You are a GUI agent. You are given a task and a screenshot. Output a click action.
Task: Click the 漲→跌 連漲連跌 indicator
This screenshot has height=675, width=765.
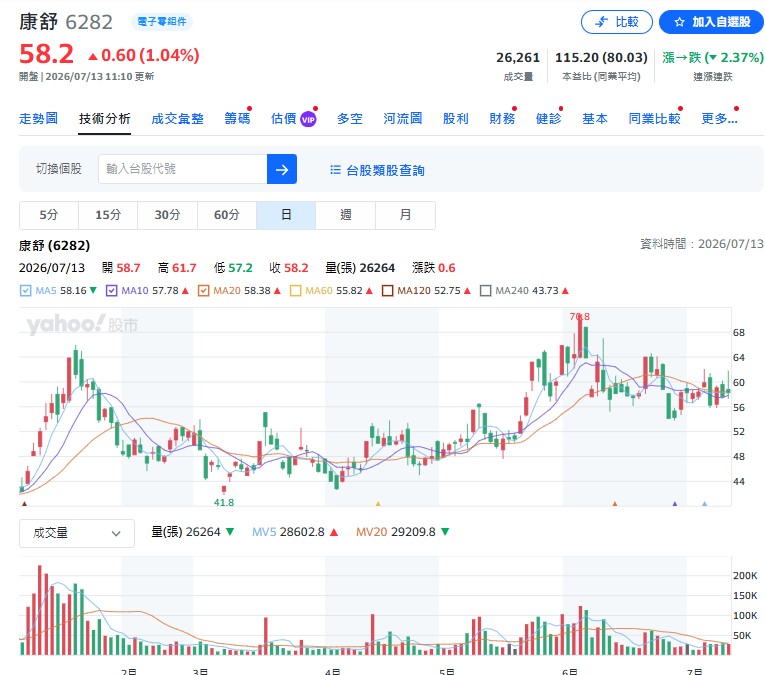pos(713,65)
